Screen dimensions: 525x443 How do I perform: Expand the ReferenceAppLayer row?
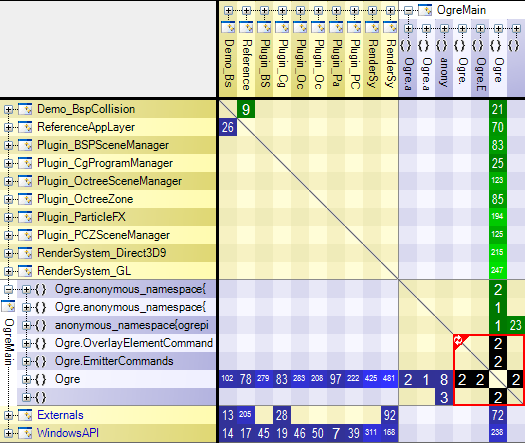[8, 127]
